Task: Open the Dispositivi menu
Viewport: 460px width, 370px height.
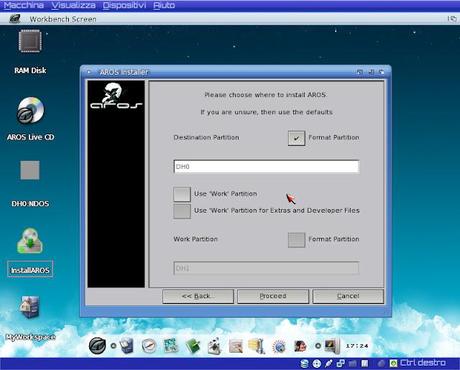Action: 124,5
